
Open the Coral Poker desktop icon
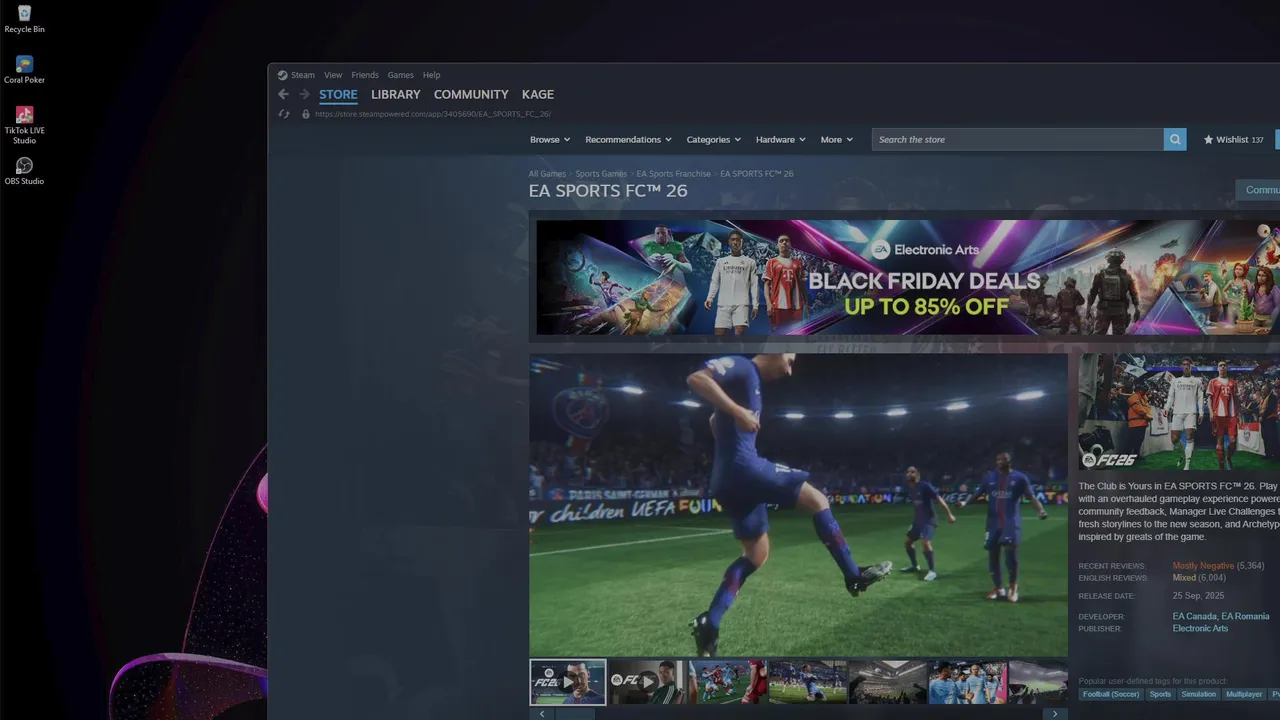(x=24, y=70)
